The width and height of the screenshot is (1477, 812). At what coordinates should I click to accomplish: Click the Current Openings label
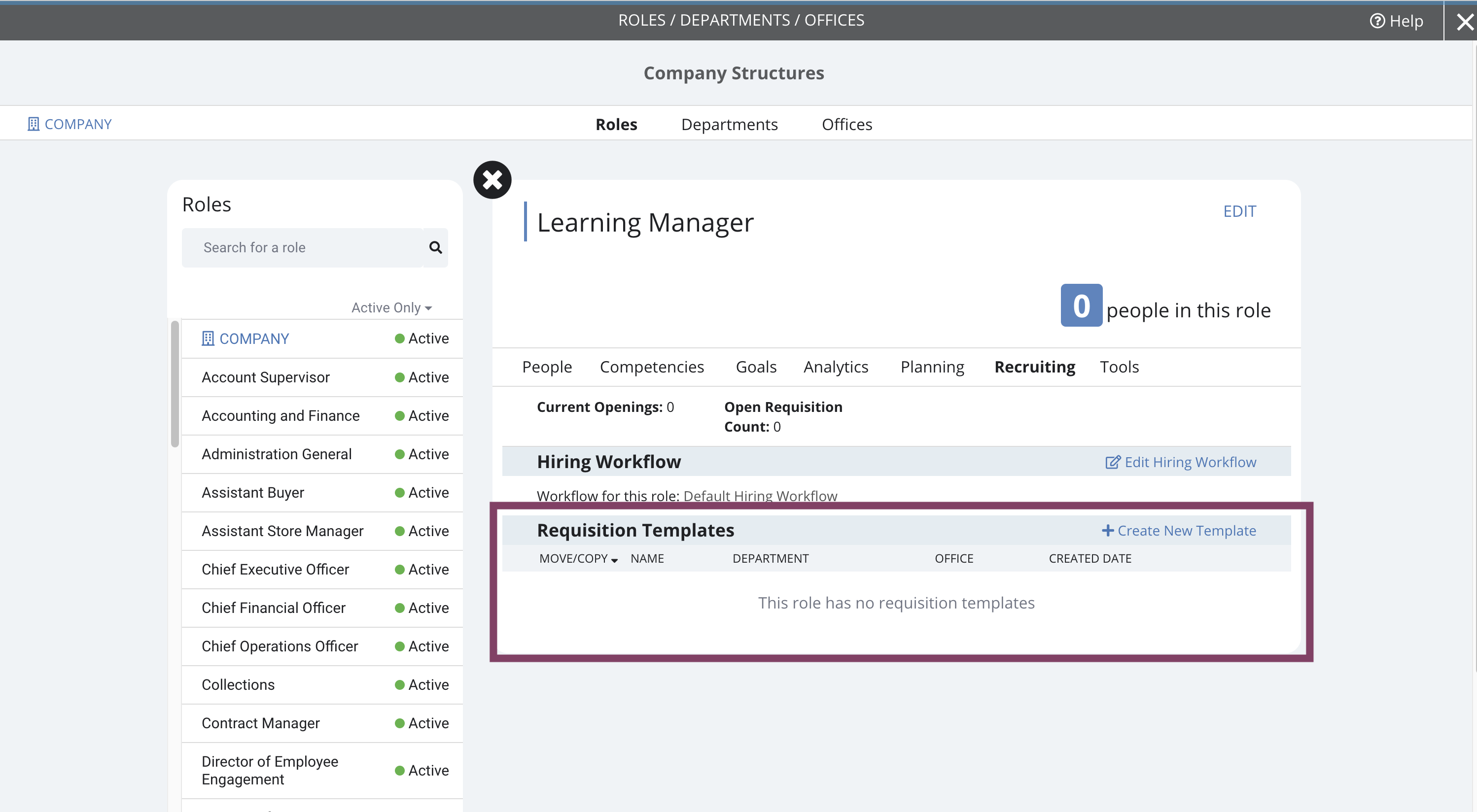click(599, 407)
